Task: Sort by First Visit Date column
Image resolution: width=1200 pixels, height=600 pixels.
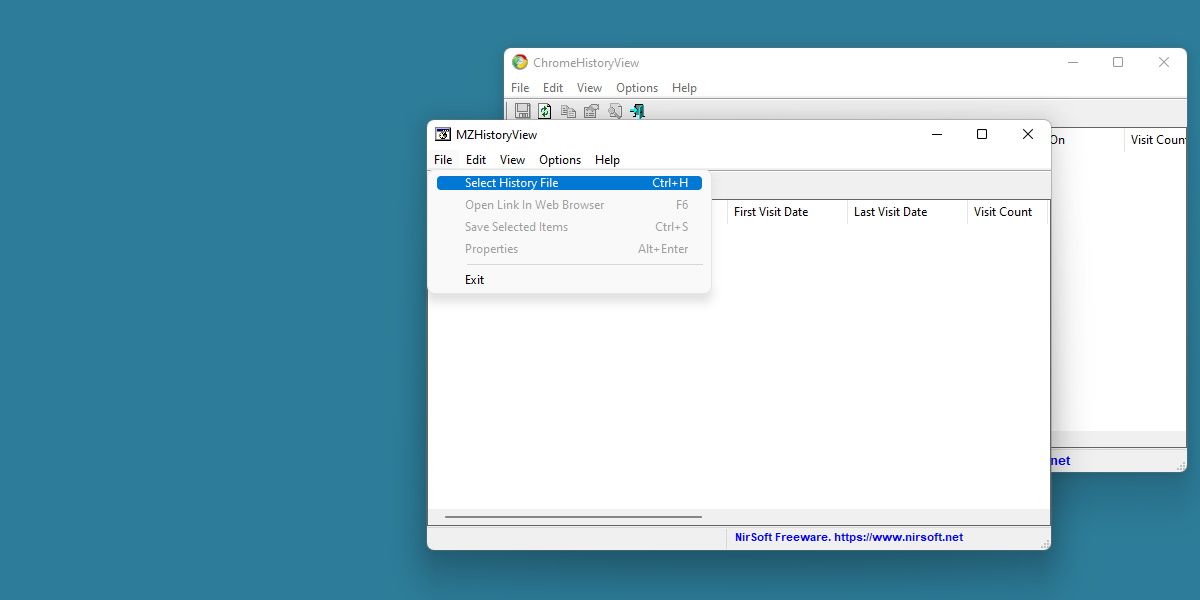Action: coord(787,212)
